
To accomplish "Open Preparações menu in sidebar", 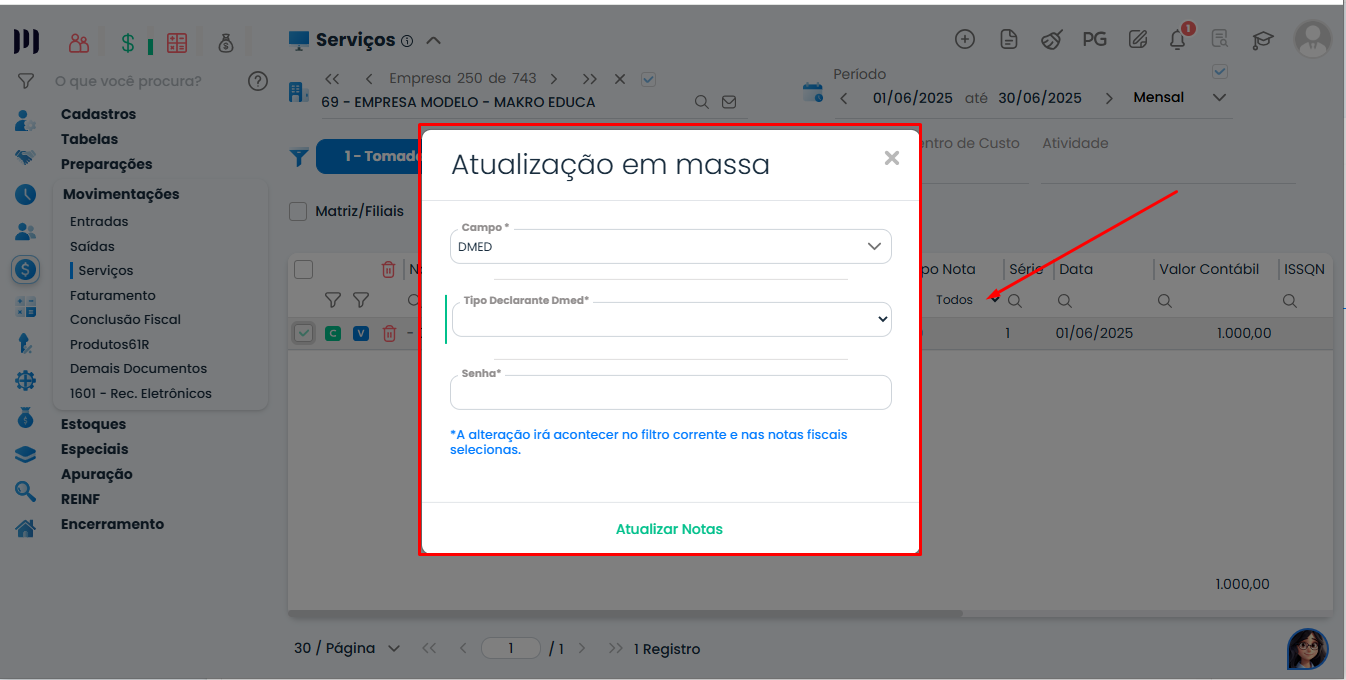I will click(106, 164).
